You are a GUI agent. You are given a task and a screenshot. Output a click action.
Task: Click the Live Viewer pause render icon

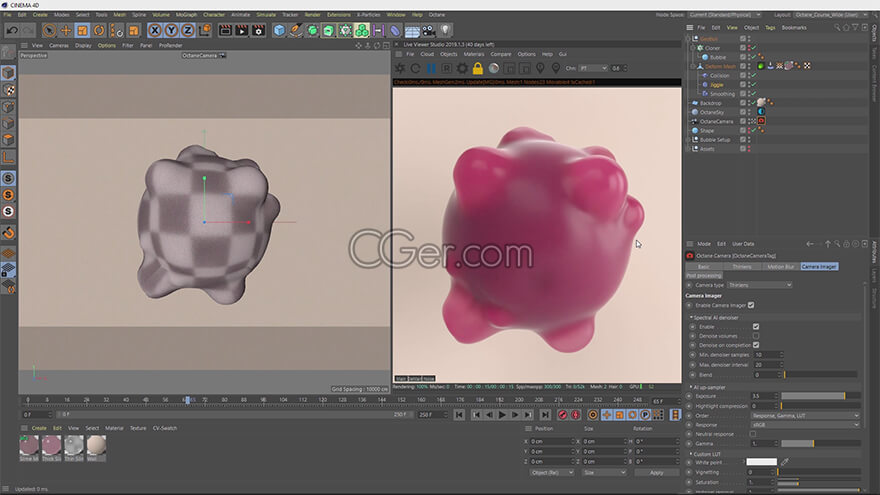(x=431, y=68)
